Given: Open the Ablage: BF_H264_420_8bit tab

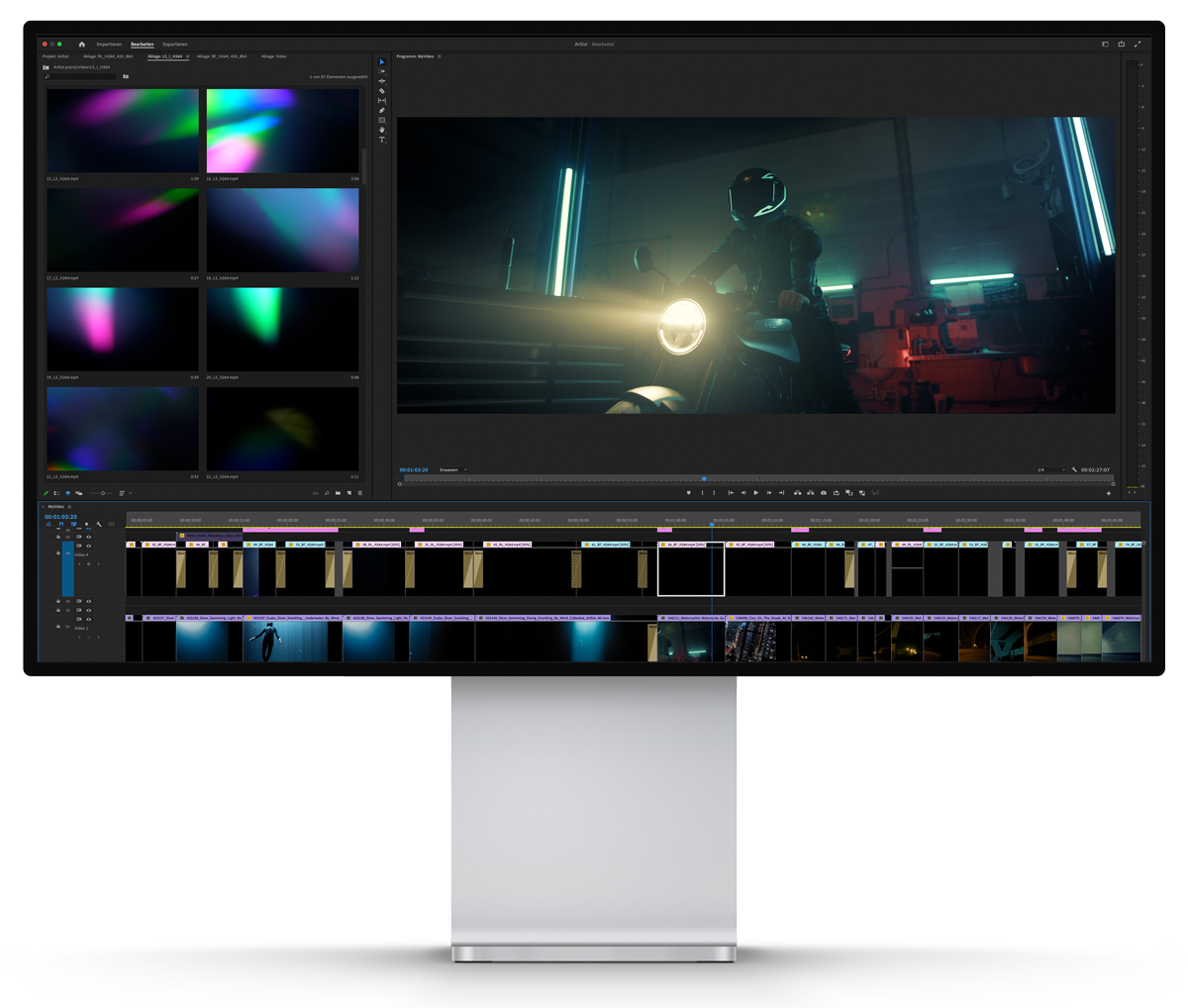Looking at the screenshot, I should (x=222, y=56).
